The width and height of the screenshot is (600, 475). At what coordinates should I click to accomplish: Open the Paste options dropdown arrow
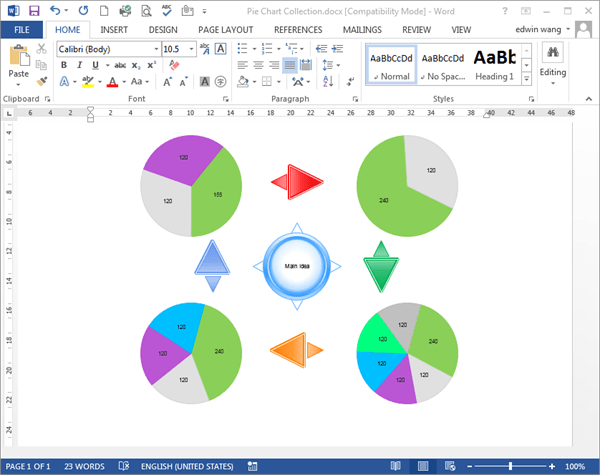click(x=18, y=84)
